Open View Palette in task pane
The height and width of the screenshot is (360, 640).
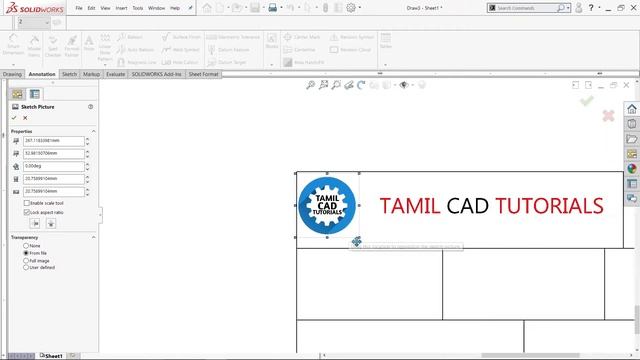(632, 153)
